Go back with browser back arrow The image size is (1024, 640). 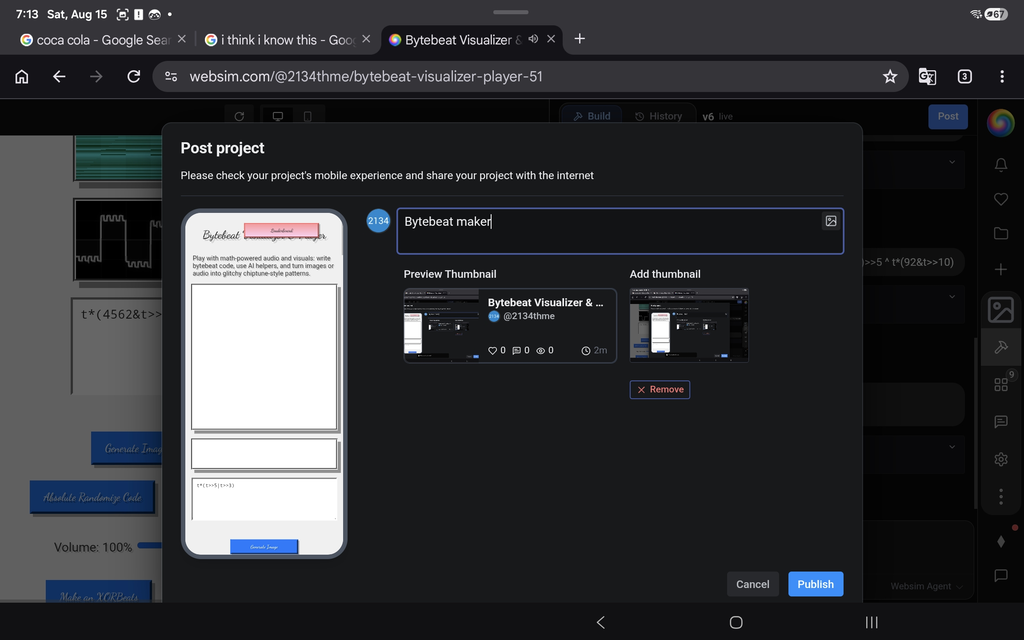[59, 76]
